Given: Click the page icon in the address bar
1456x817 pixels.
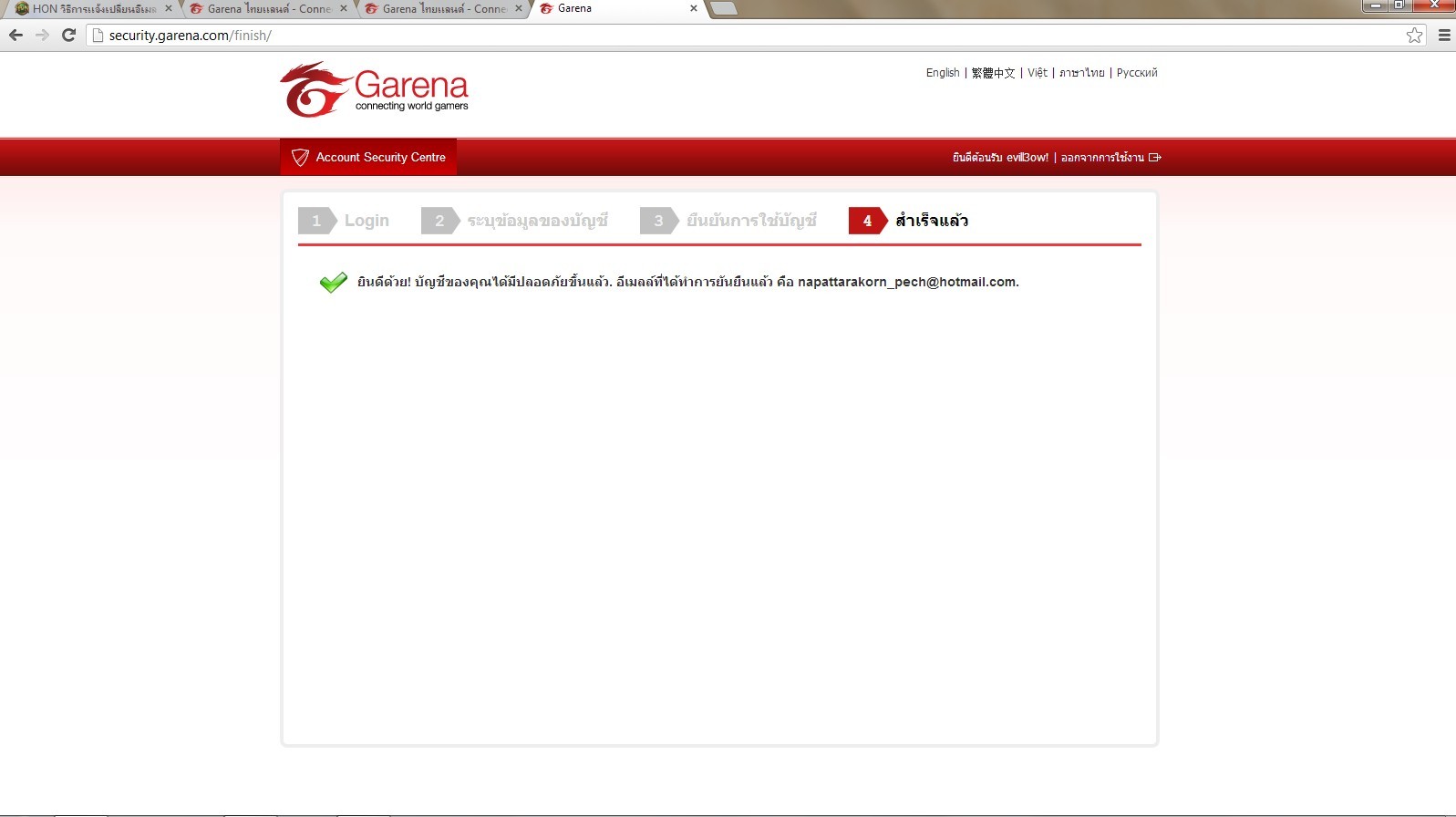Looking at the screenshot, I should 98,36.
